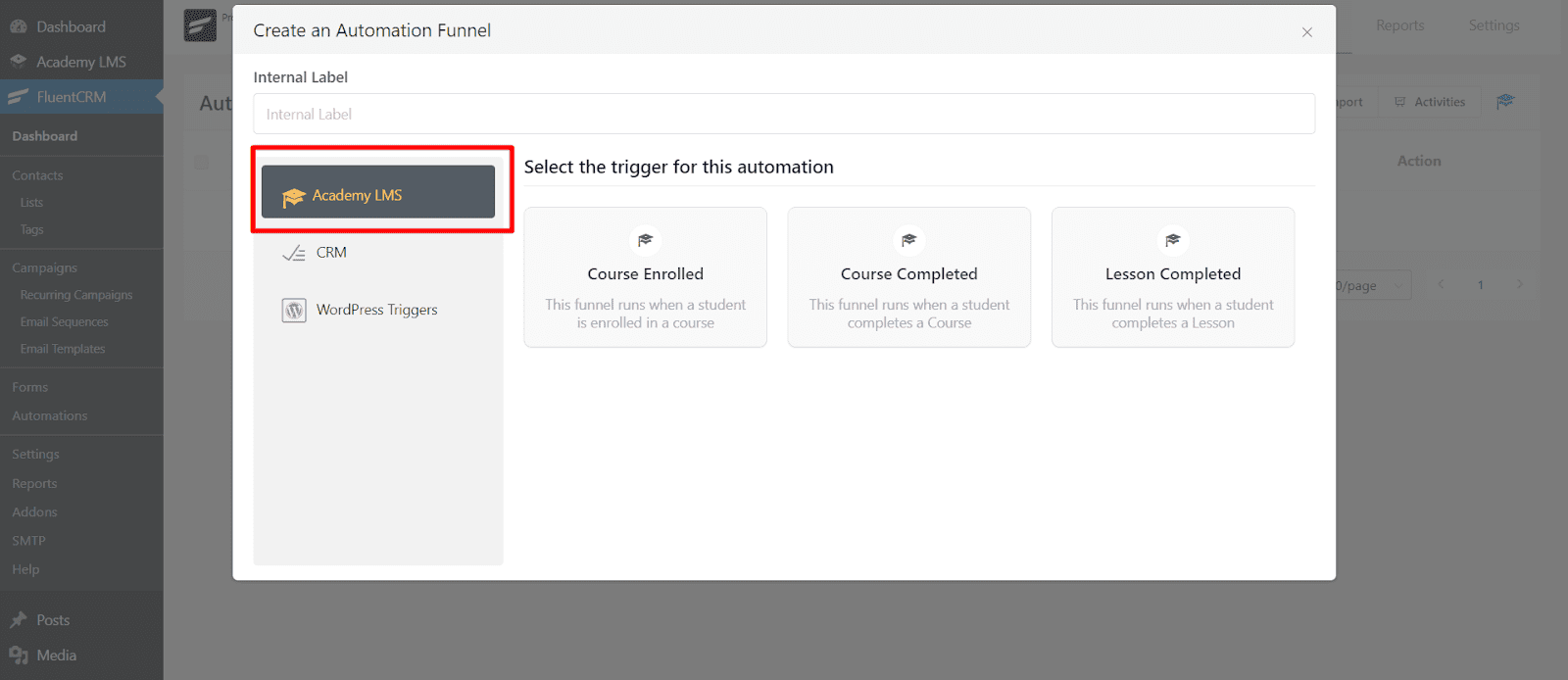Click the Posts pushpin icon
This screenshot has width=1568, height=680.
(19, 620)
